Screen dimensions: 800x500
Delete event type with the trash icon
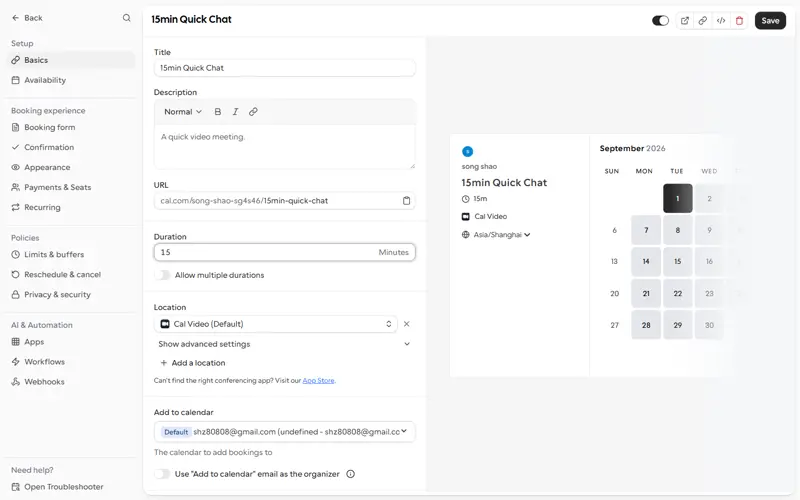(x=739, y=20)
